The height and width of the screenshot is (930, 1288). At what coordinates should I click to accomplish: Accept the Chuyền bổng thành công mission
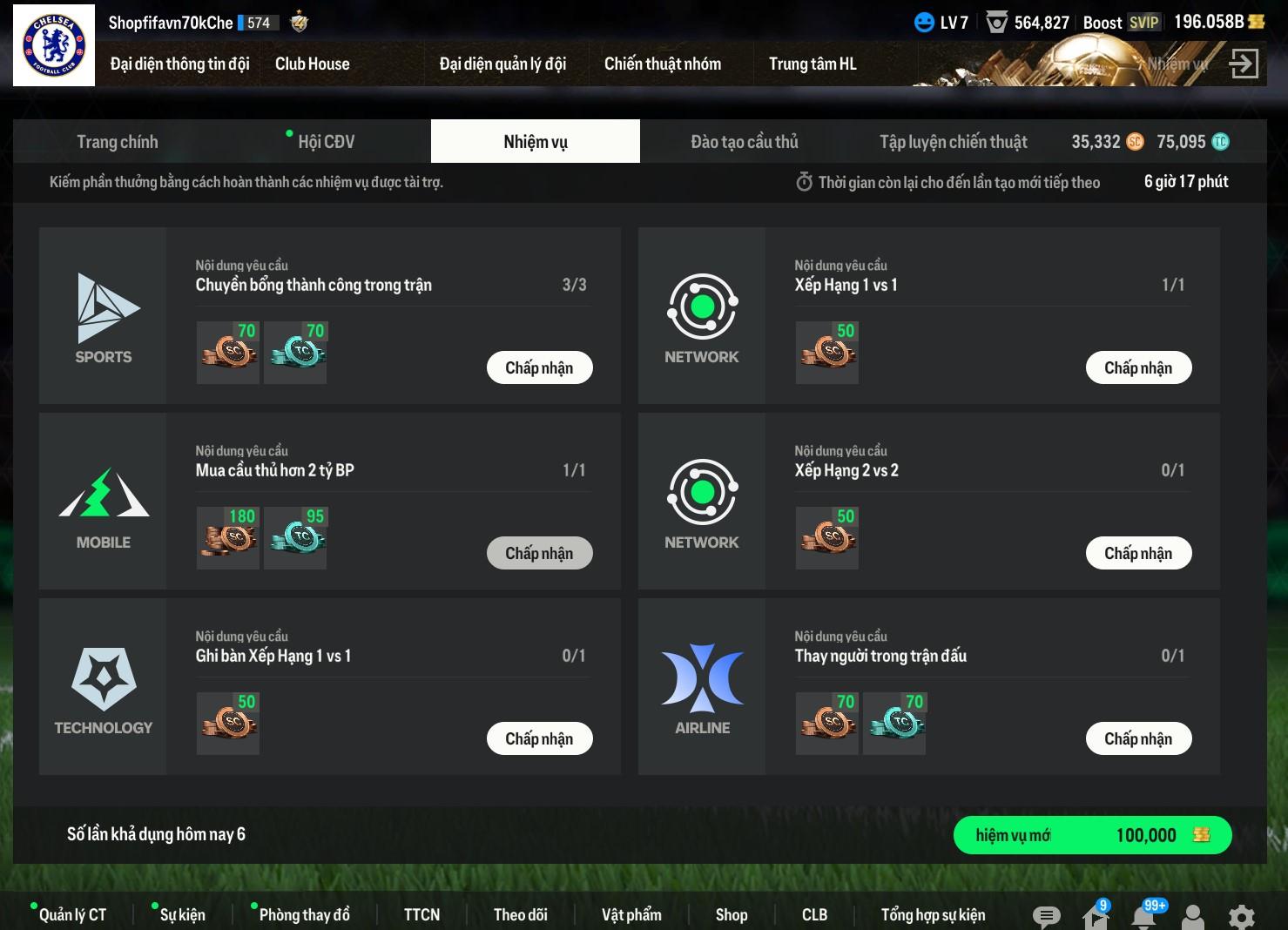539,367
